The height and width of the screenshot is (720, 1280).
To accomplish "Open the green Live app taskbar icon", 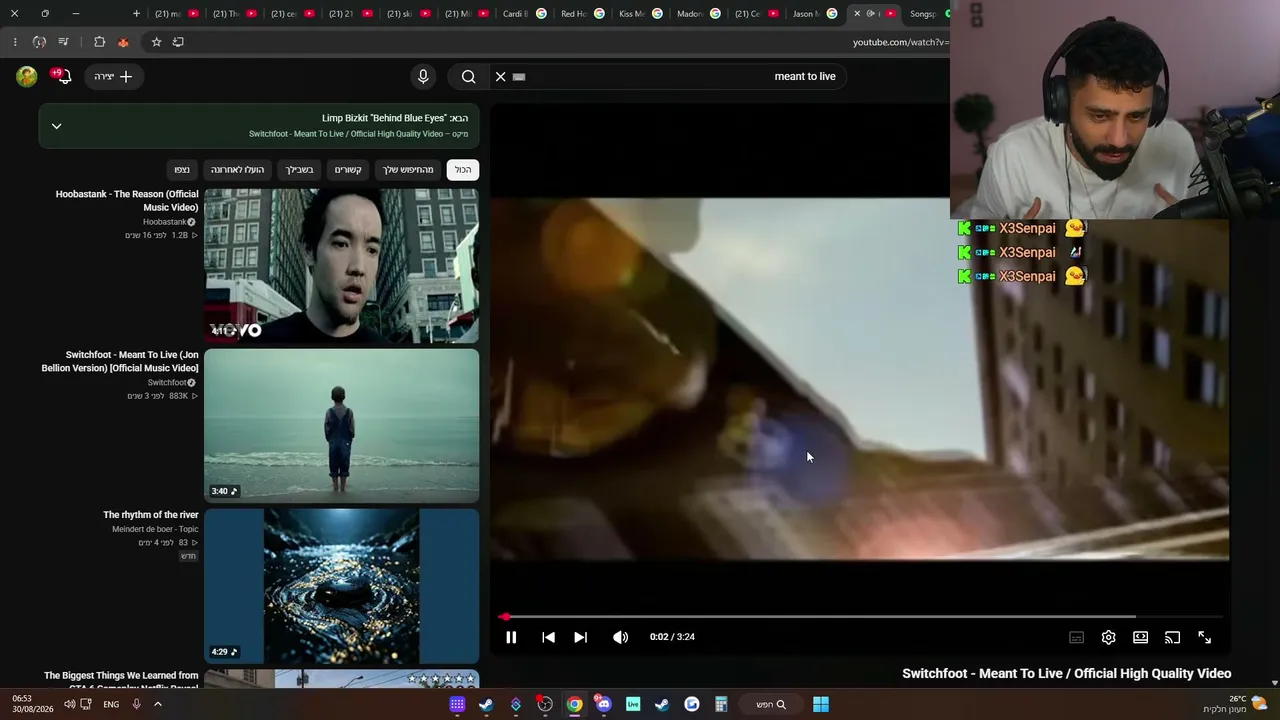I will [633, 704].
